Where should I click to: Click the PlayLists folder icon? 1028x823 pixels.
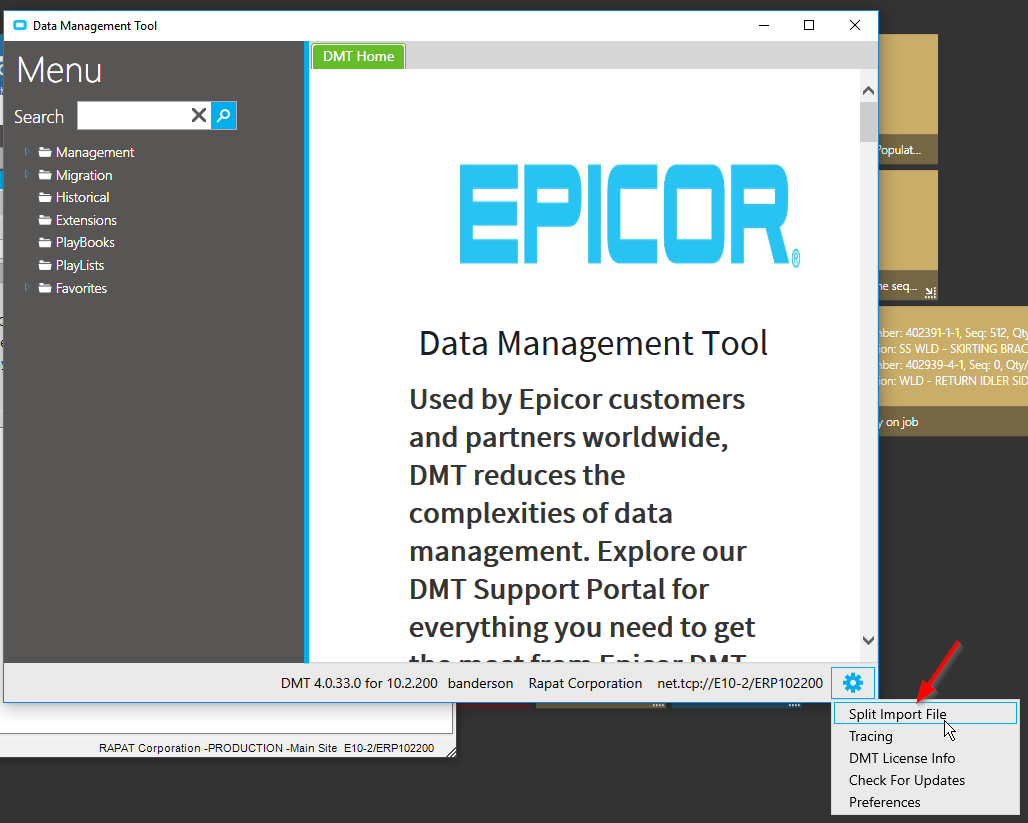(45, 266)
